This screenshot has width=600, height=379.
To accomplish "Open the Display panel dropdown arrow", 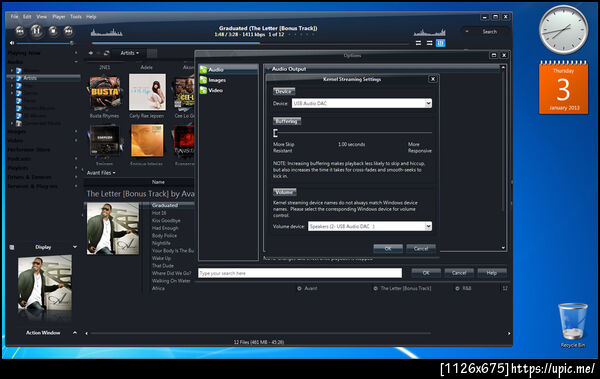I will [75, 247].
